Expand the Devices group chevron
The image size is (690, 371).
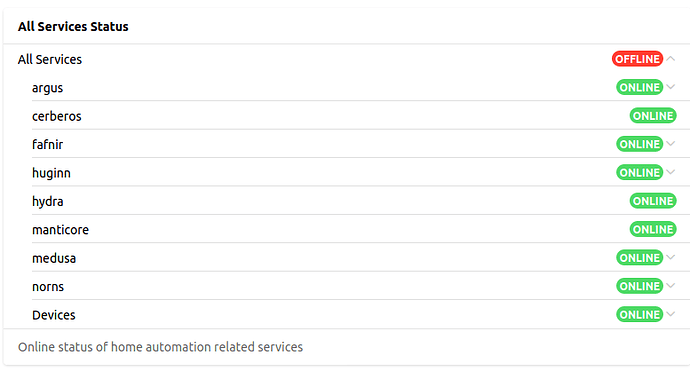671,315
